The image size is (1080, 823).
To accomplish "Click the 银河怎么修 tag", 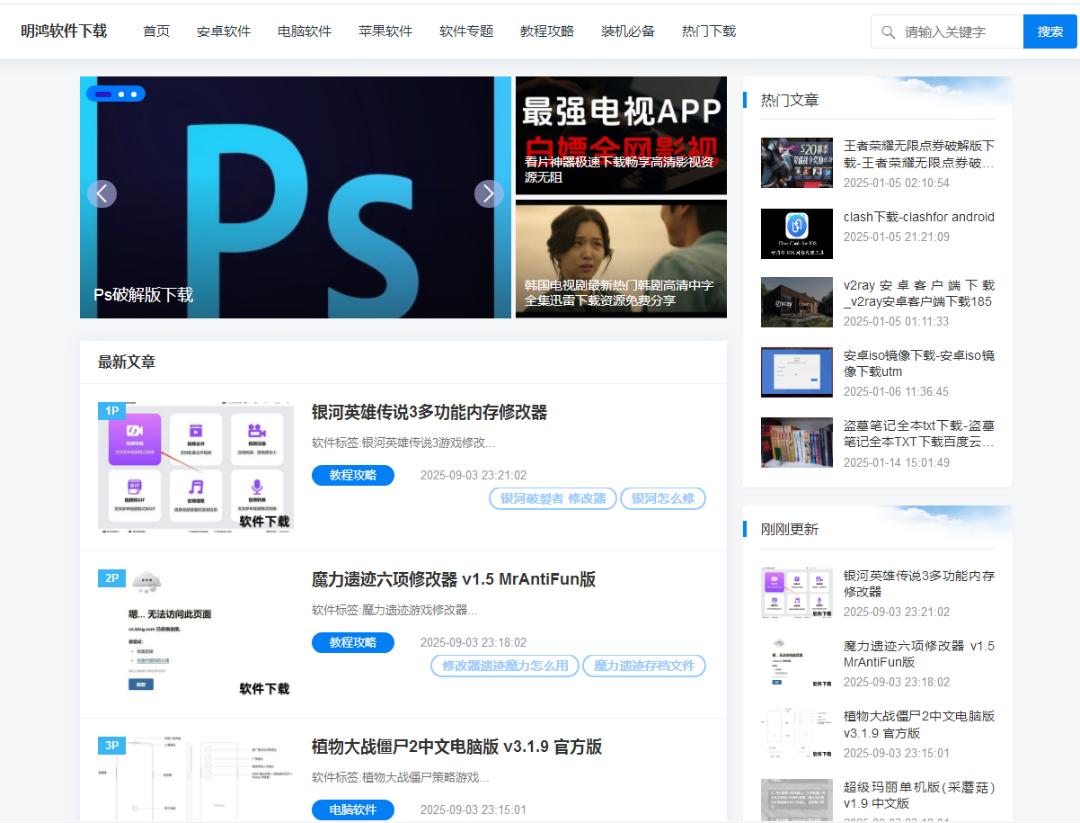I will click(663, 499).
